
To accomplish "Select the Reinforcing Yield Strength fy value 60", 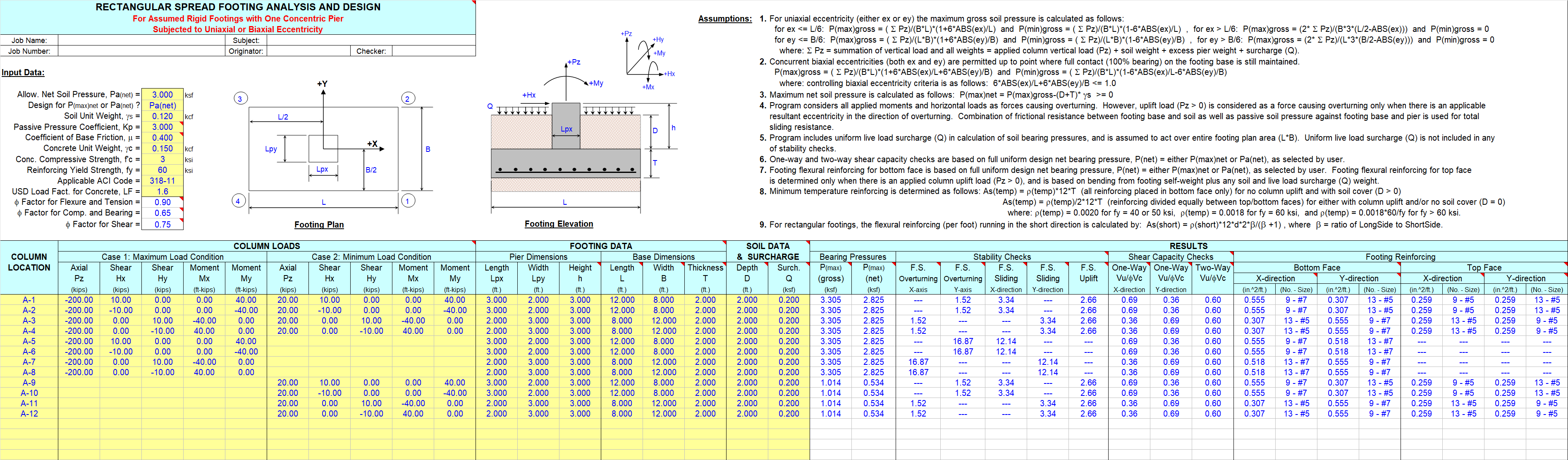I will (x=163, y=170).
